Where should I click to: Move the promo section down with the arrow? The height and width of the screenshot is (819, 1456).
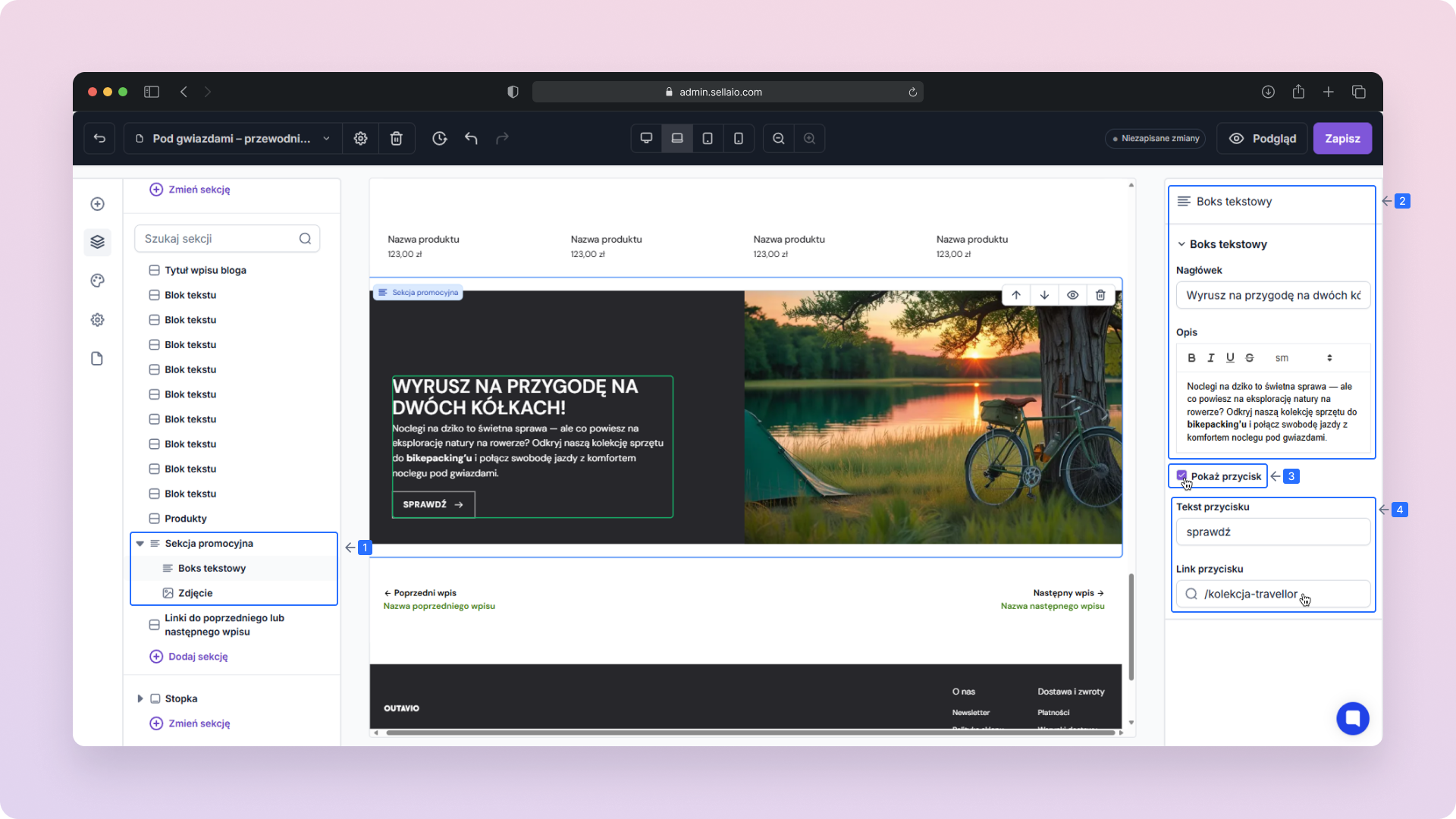coord(1044,295)
